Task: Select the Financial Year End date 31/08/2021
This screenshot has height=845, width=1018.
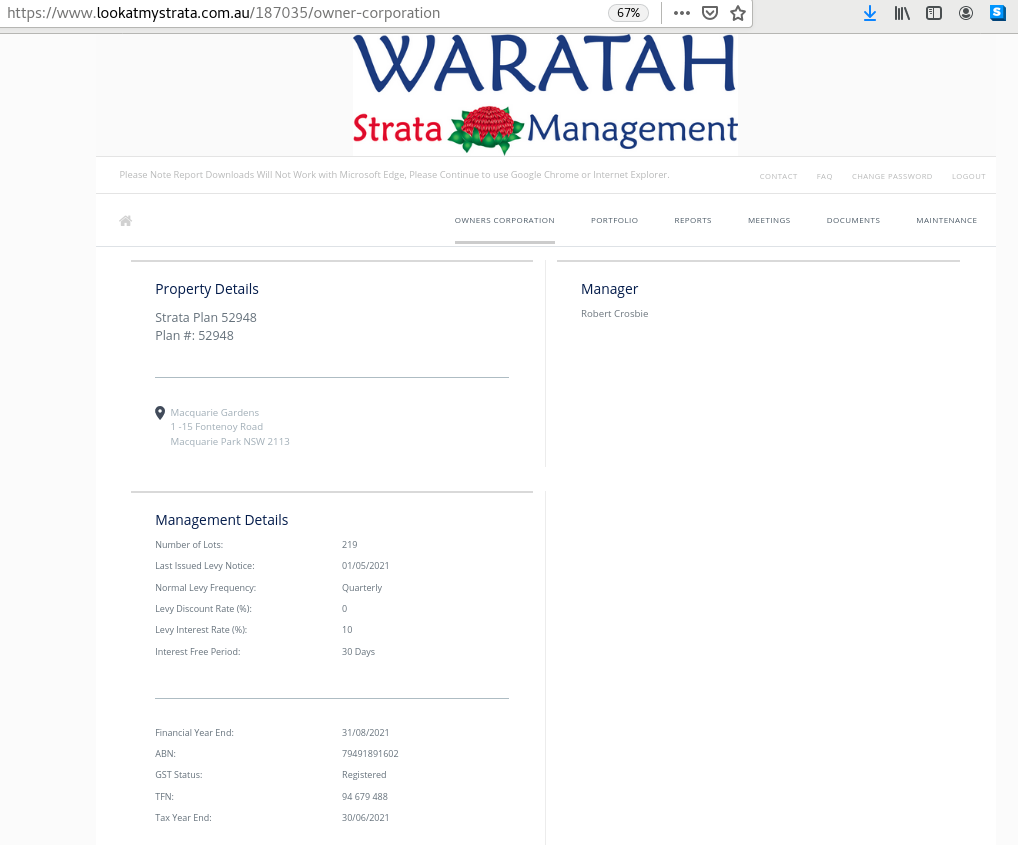Action: [x=366, y=733]
